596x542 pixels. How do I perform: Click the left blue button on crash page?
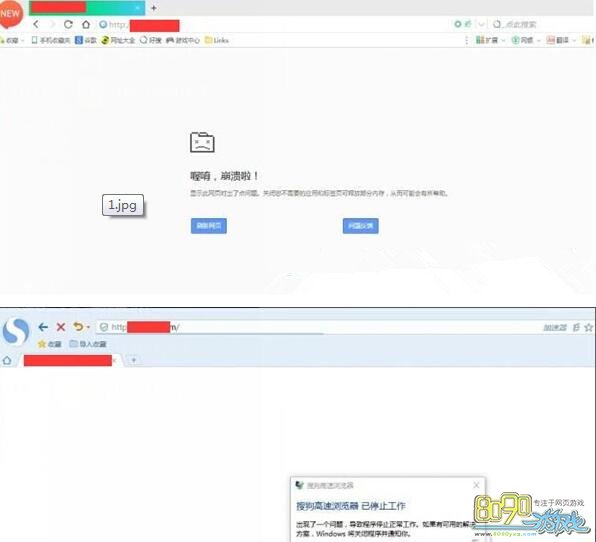coord(209,226)
